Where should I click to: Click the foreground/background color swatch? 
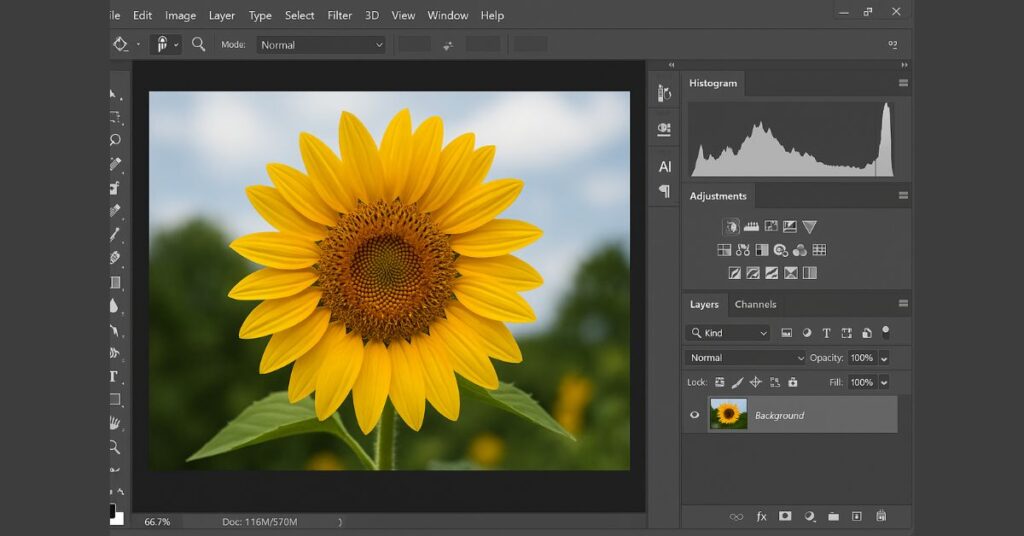(116, 514)
